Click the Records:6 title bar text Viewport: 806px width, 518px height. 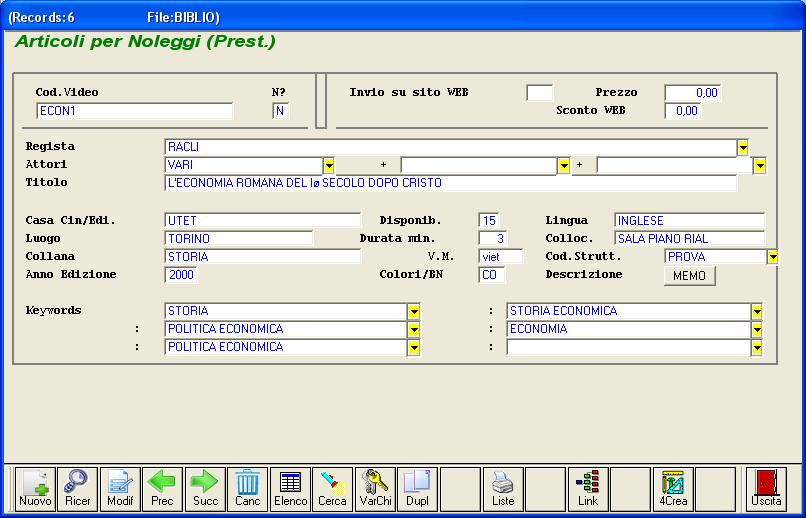coord(41,17)
